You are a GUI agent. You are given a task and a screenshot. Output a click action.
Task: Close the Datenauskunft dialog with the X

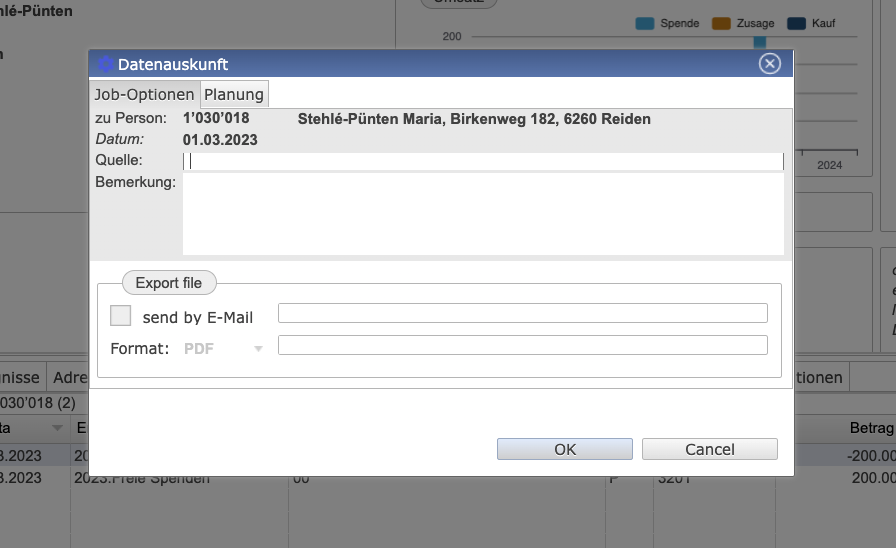tap(769, 64)
